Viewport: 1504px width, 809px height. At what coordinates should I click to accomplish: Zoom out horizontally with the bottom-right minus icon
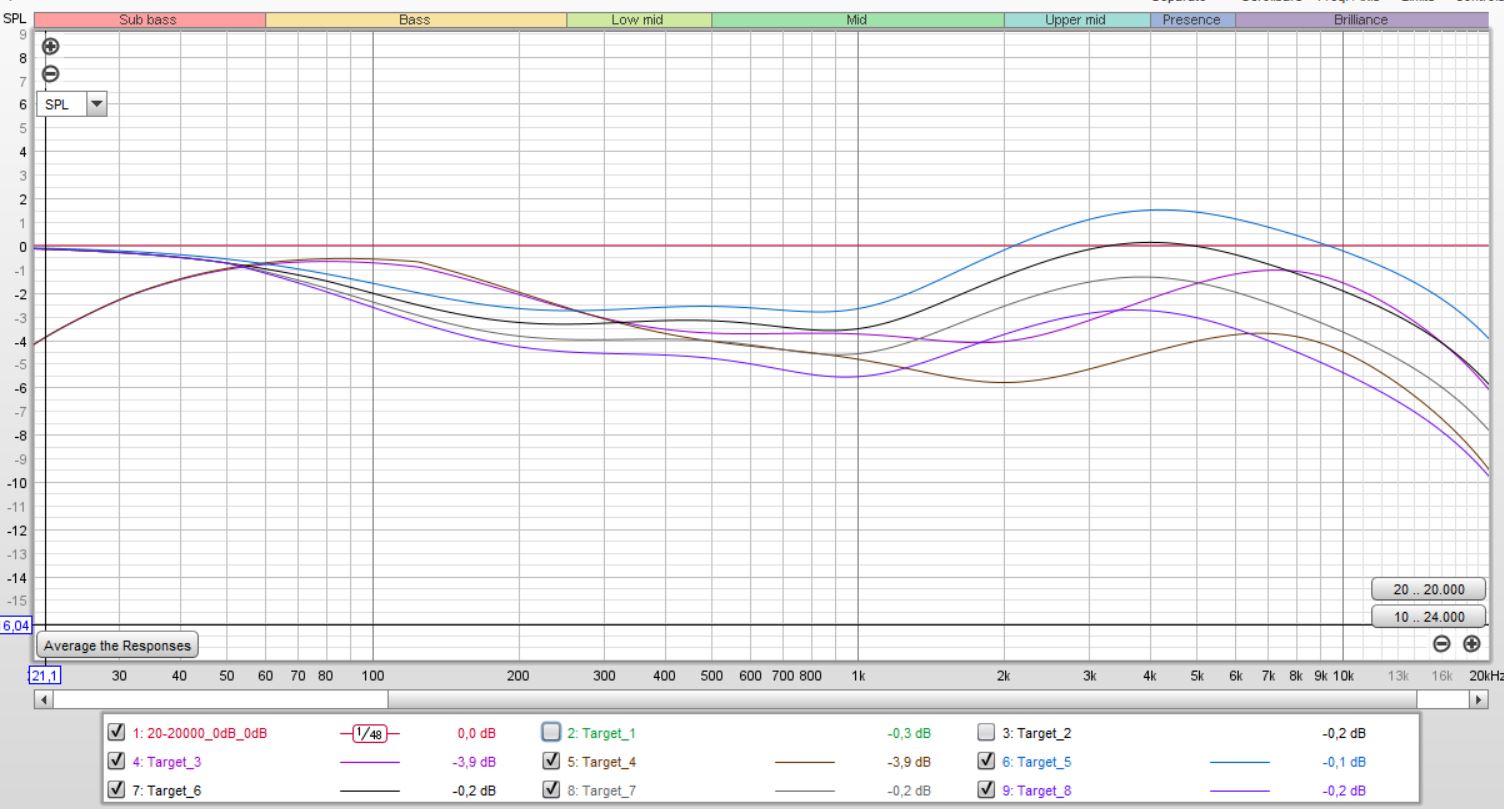1441,644
